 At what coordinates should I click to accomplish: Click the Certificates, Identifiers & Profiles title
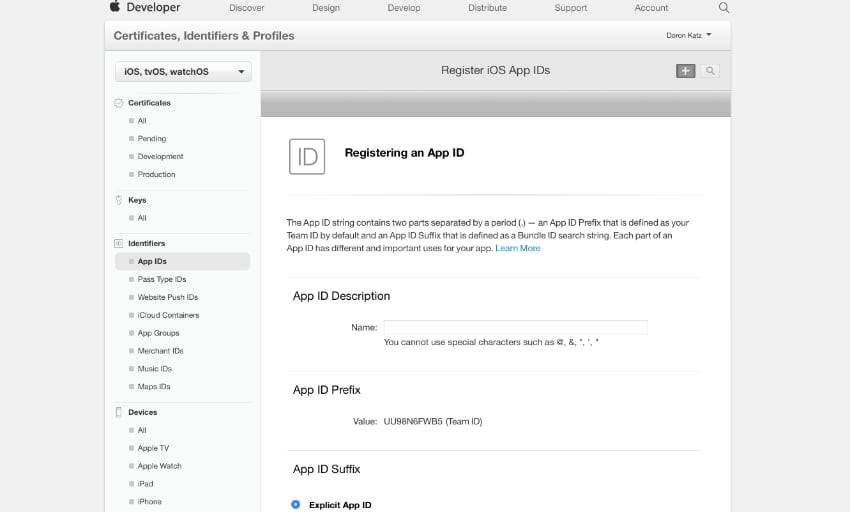[x=204, y=36]
